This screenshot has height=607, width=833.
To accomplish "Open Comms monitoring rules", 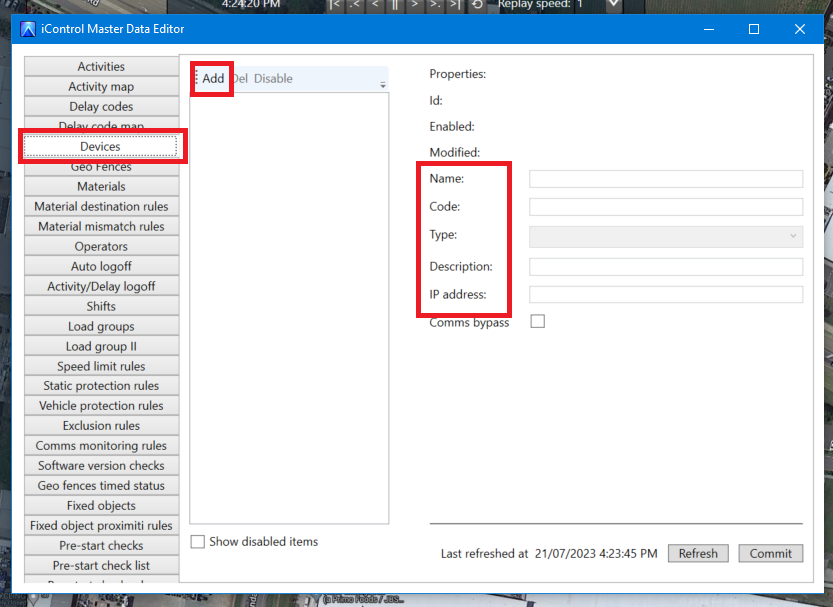I will (101, 446).
